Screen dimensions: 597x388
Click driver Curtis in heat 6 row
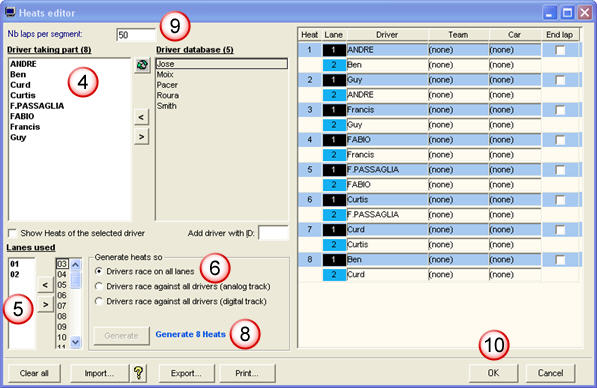pos(387,200)
